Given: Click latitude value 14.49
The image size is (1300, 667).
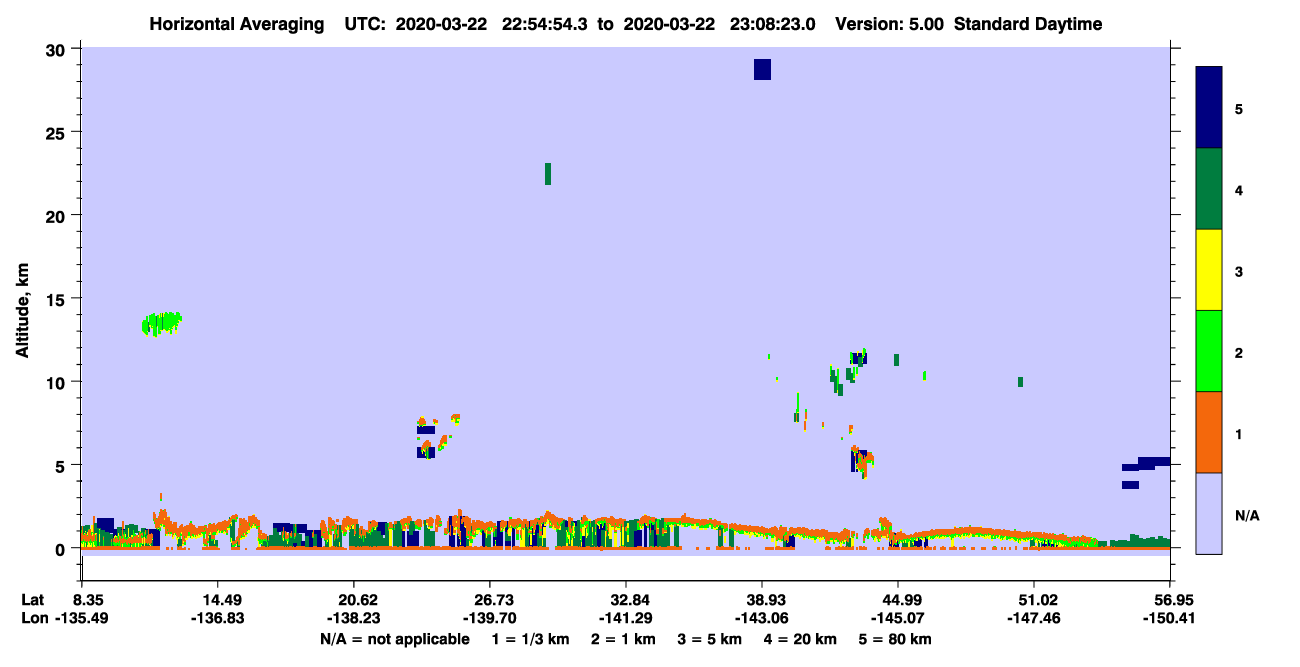Looking at the screenshot, I should click(x=218, y=600).
